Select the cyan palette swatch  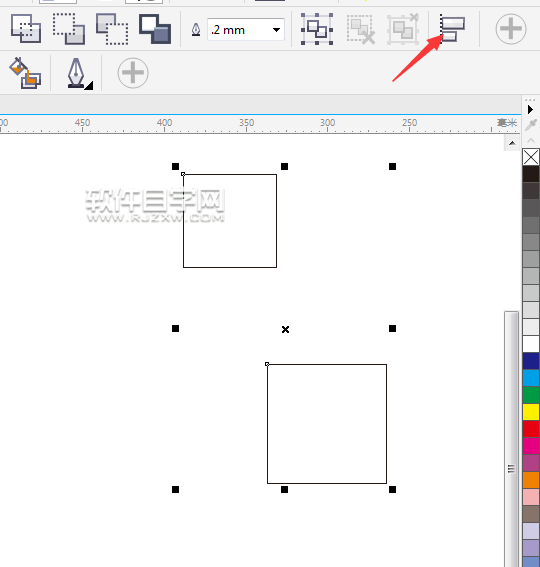click(531, 378)
